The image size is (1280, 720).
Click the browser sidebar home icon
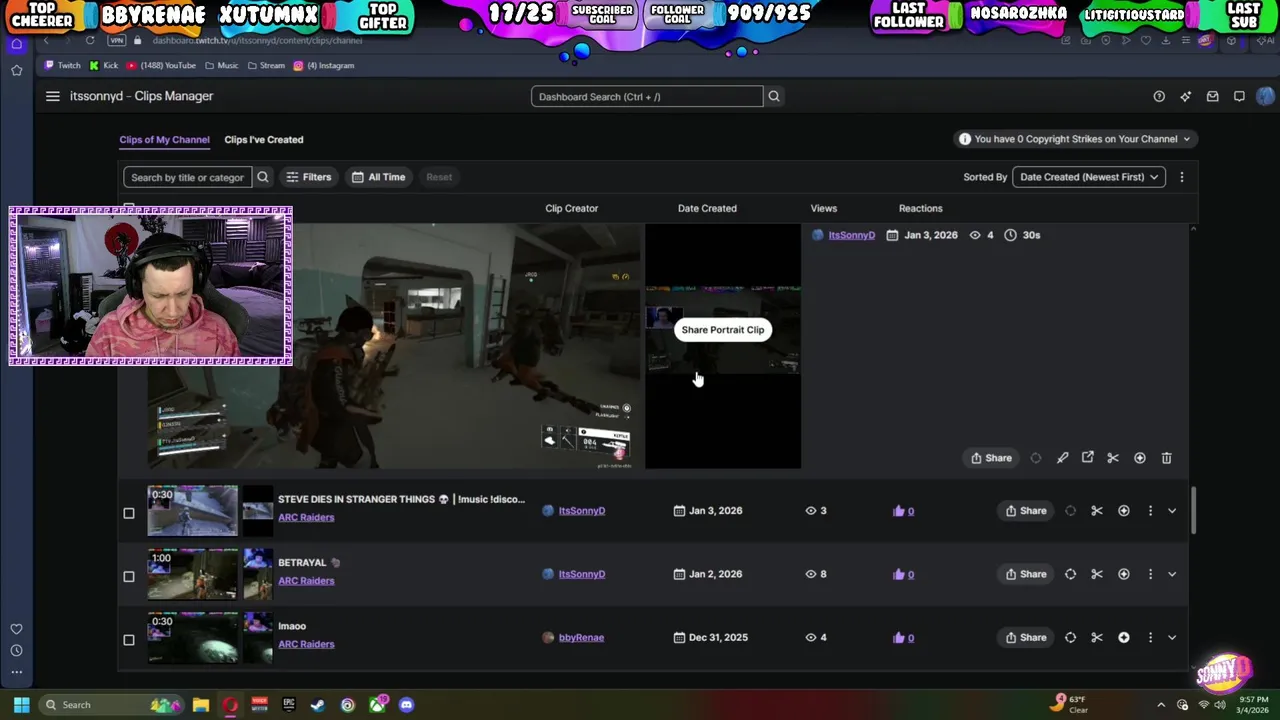16,44
